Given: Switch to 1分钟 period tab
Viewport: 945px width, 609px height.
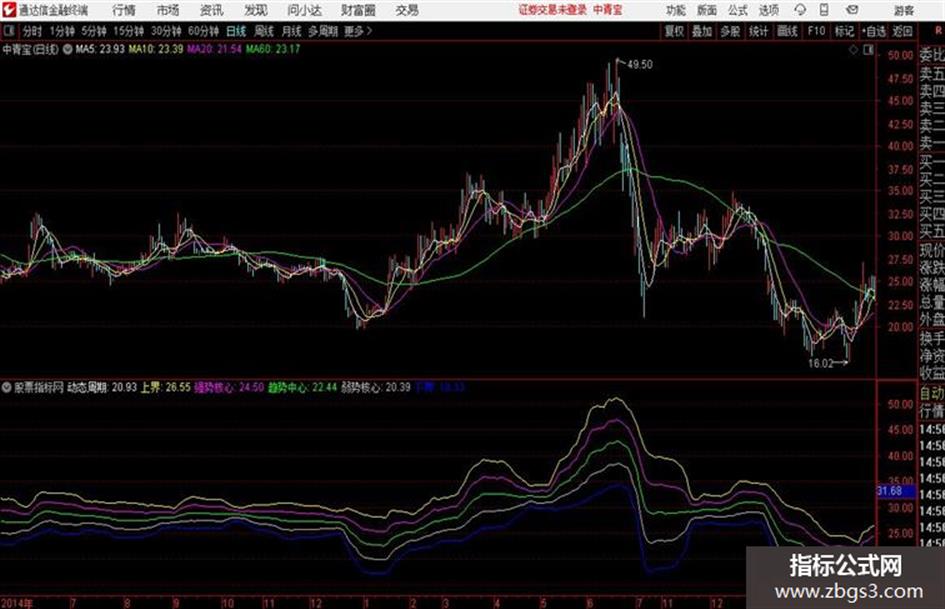Looking at the screenshot, I should [62, 31].
